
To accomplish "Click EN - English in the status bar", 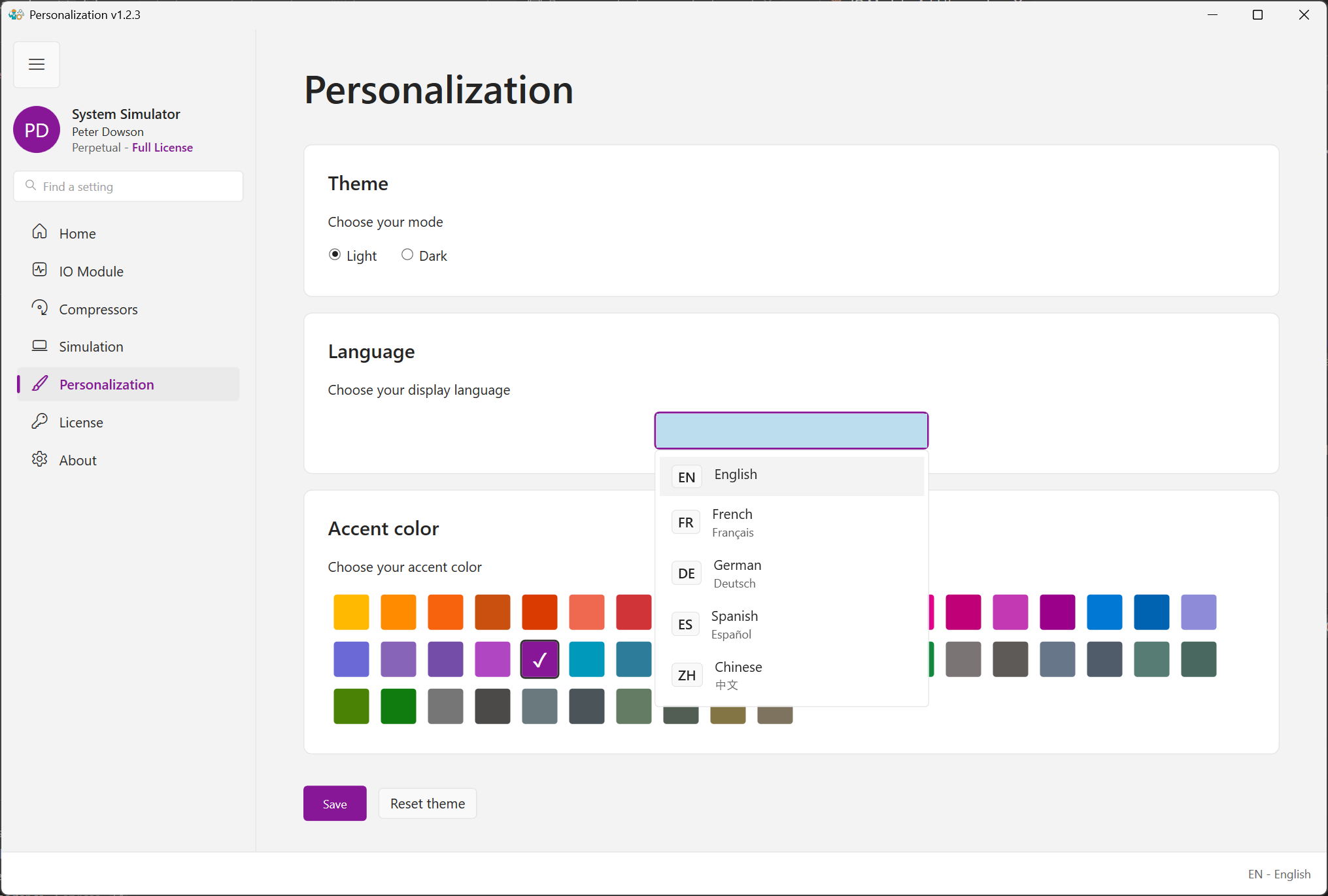I will [1280, 874].
